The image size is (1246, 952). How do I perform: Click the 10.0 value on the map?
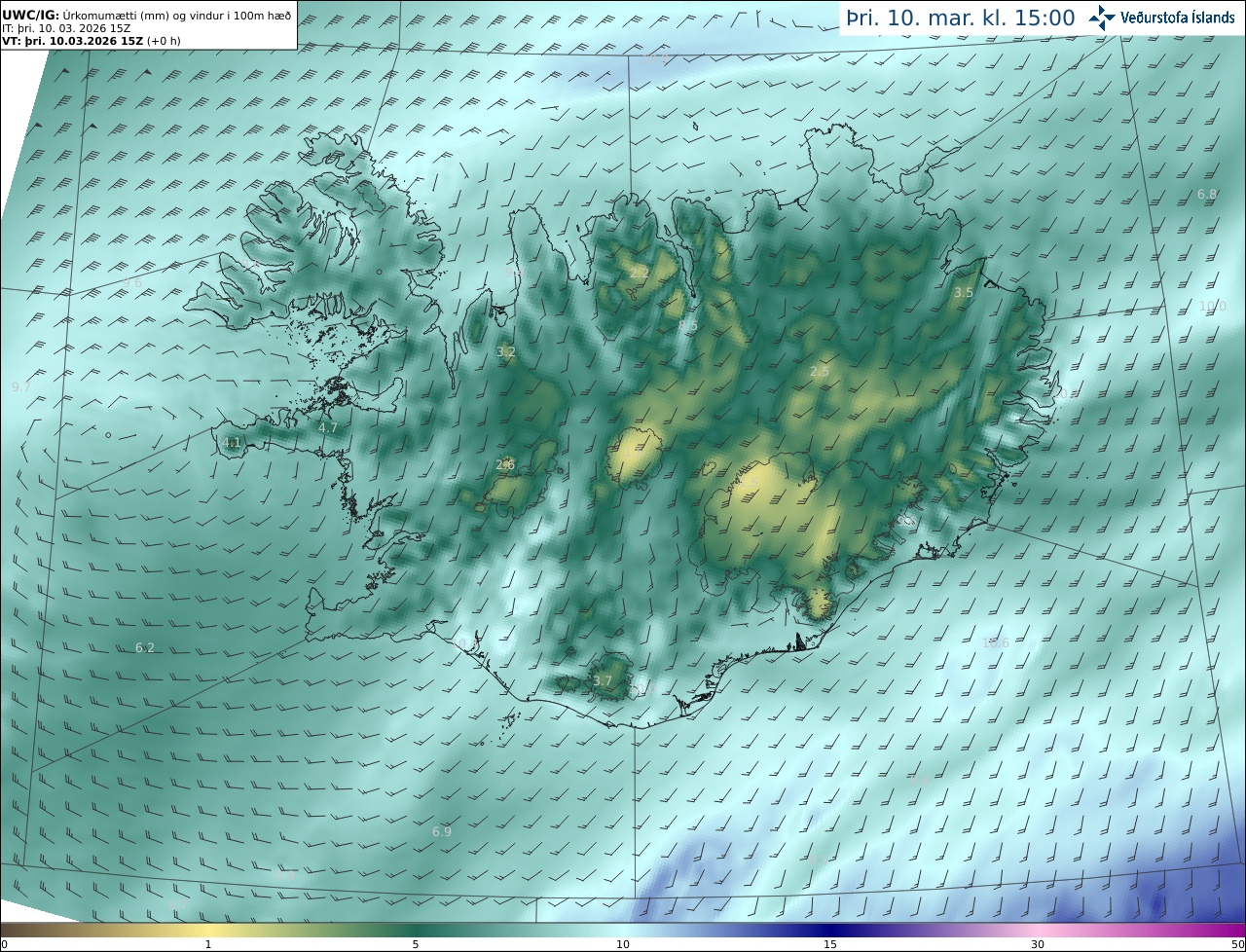(1213, 306)
